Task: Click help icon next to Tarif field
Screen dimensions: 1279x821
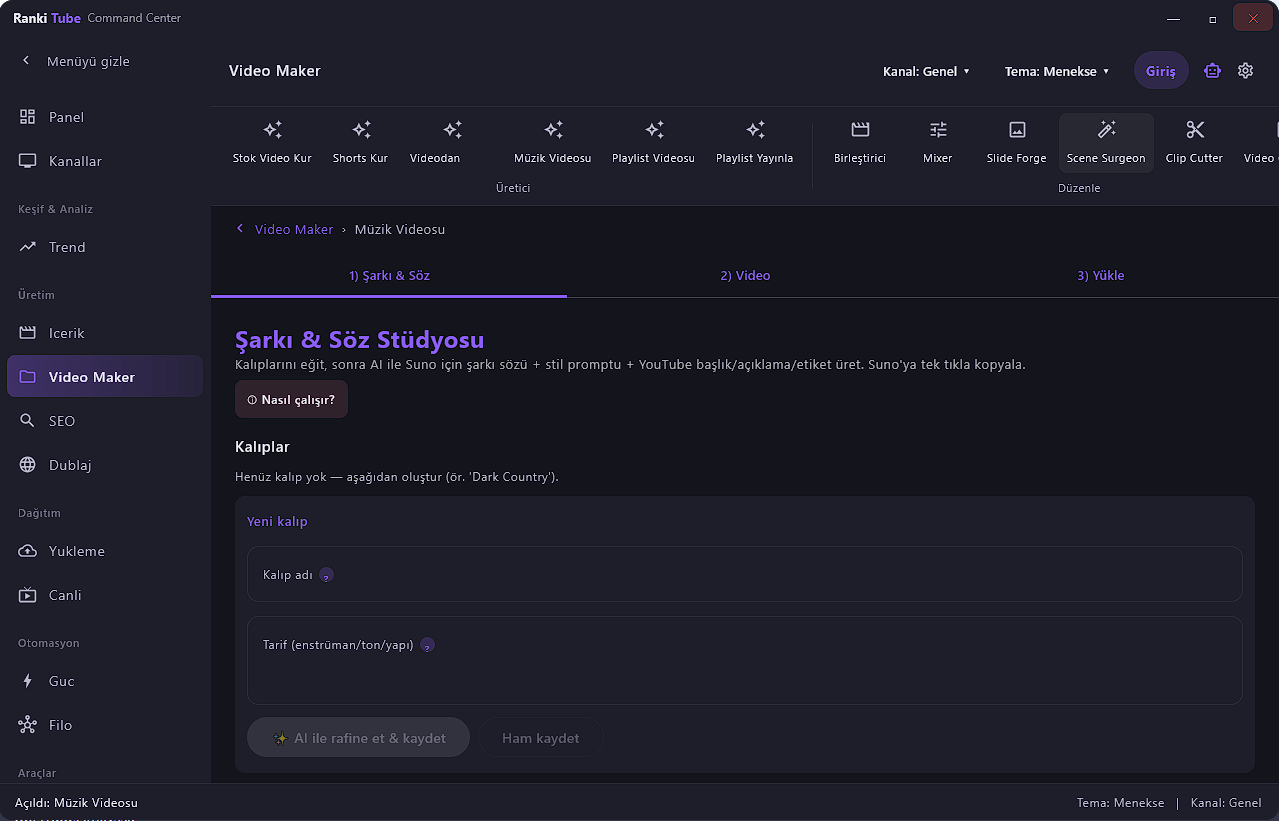Action: (x=427, y=645)
